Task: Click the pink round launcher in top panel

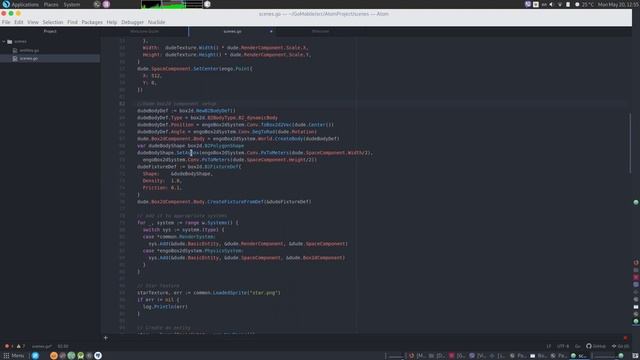Action: (106, 4)
